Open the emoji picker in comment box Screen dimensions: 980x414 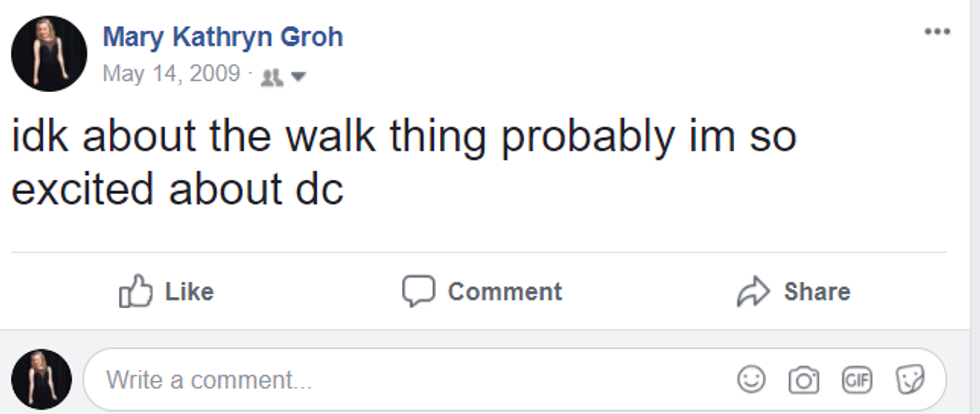(x=751, y=380)
